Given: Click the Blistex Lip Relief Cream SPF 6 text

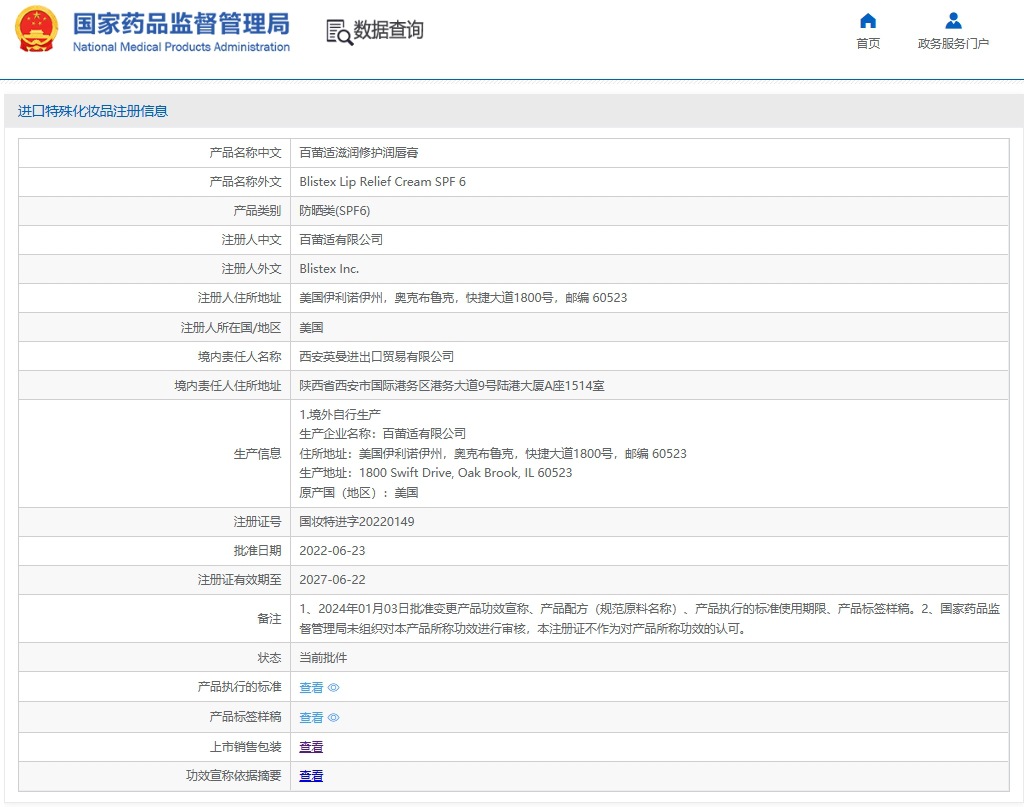Looking at the screenshot, I should [382, 182].
